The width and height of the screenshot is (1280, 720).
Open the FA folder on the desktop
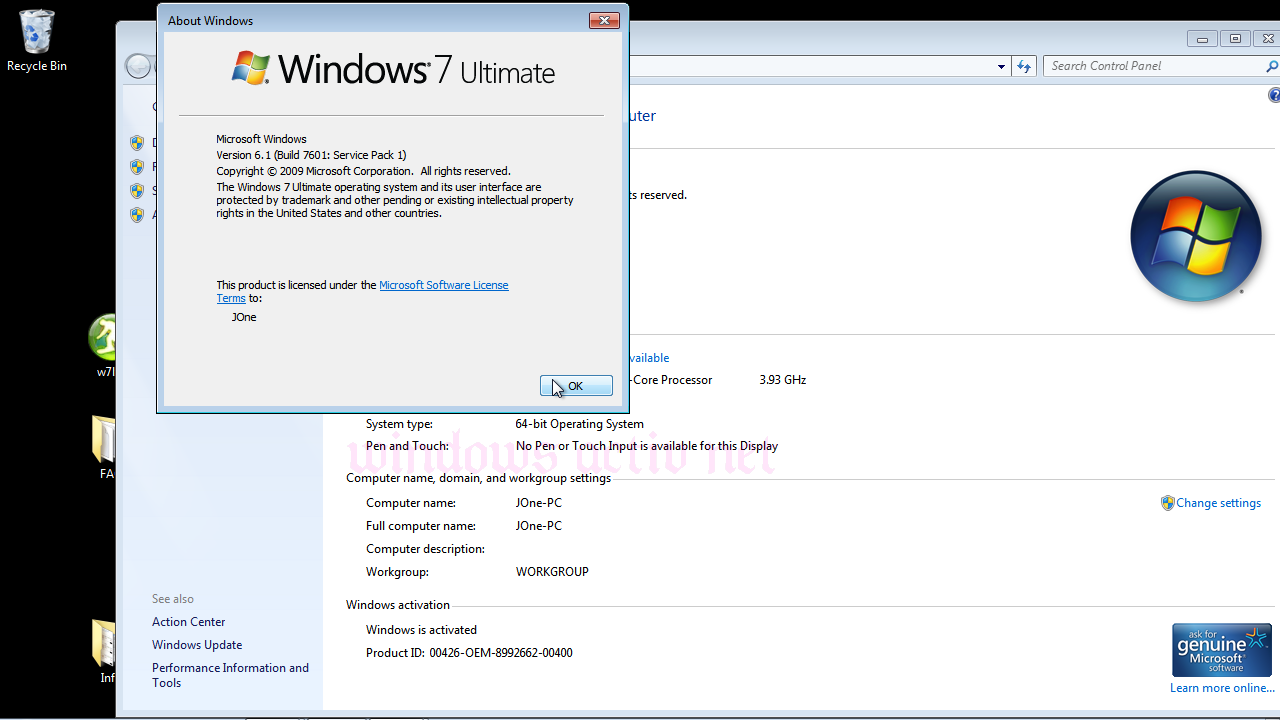click(103, 448)
